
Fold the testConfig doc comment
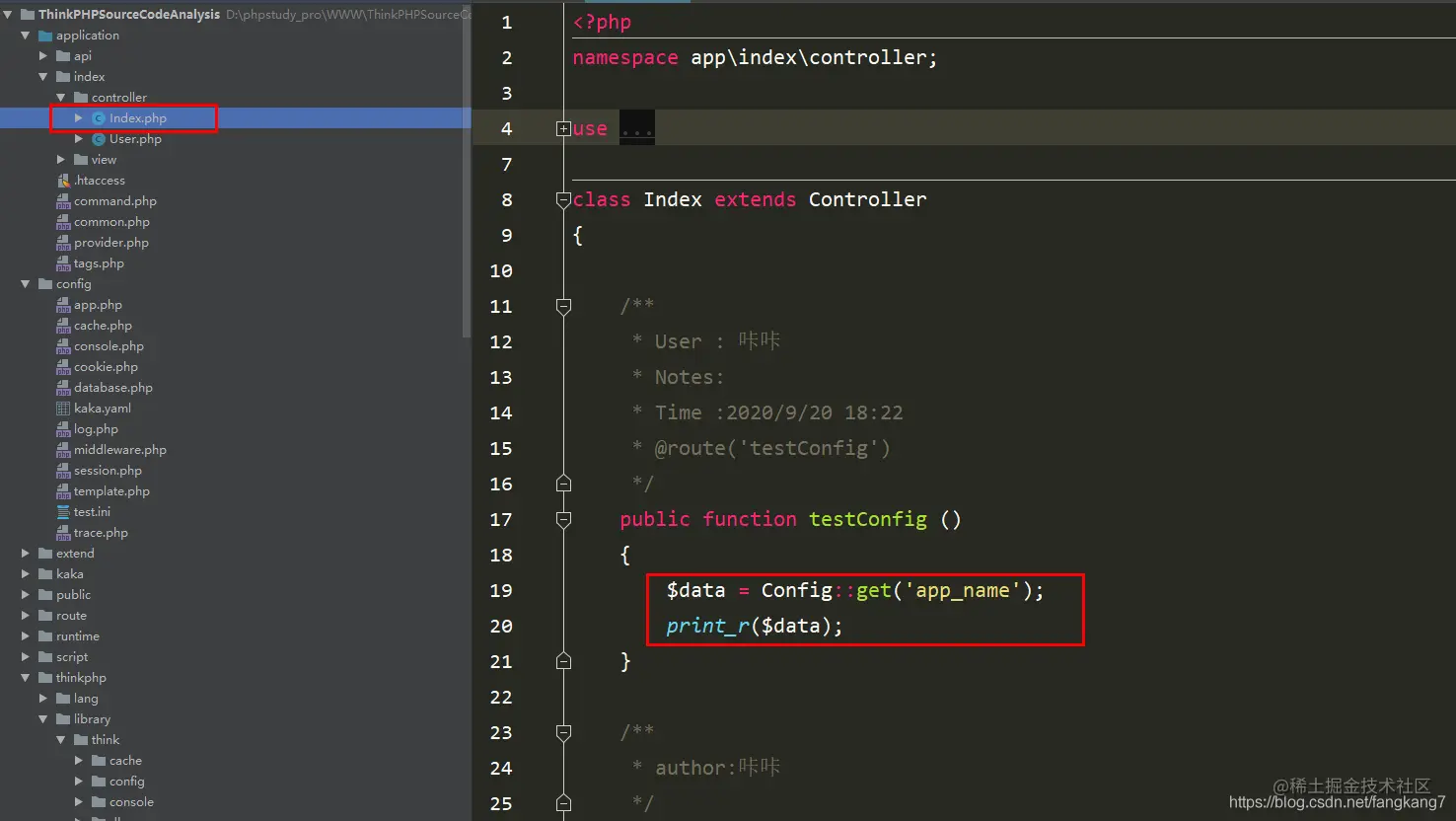[x=563, y=306]
